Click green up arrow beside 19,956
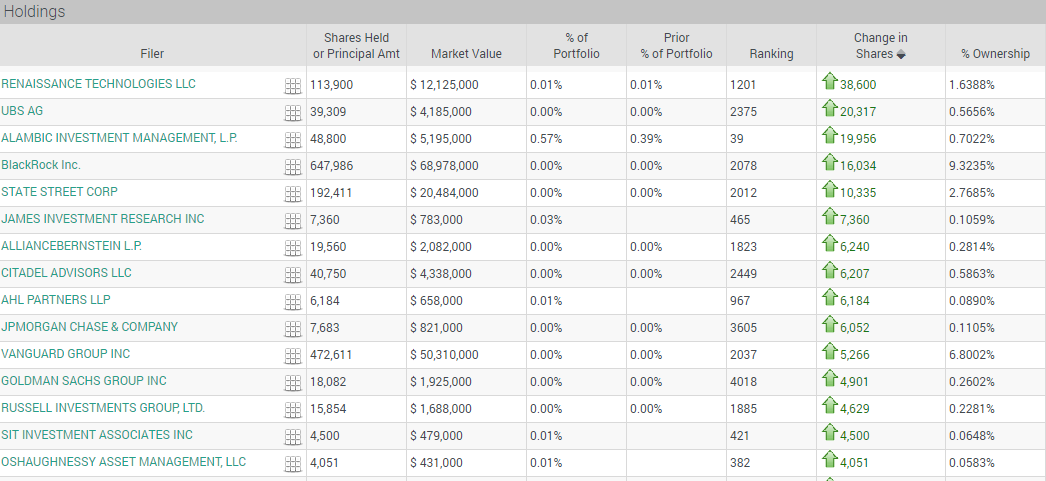Viewport: 1046px width, 481px height. 829,136
